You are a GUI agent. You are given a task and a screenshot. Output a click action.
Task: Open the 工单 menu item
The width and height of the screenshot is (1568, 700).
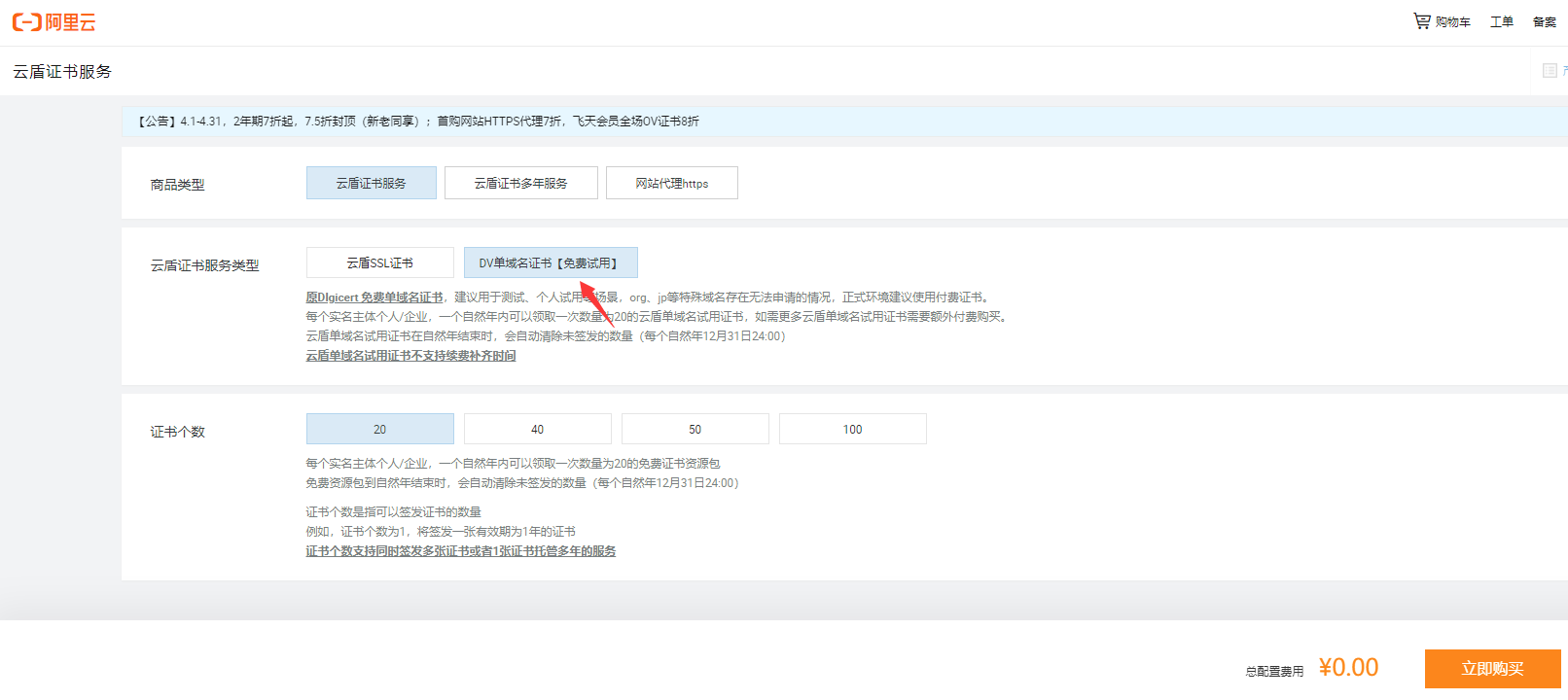[1502, 21]
